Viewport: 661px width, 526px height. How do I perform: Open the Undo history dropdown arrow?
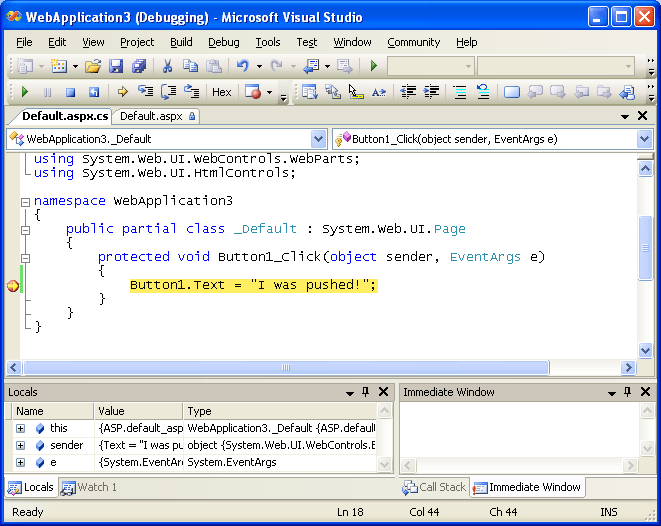pos(259,66)
